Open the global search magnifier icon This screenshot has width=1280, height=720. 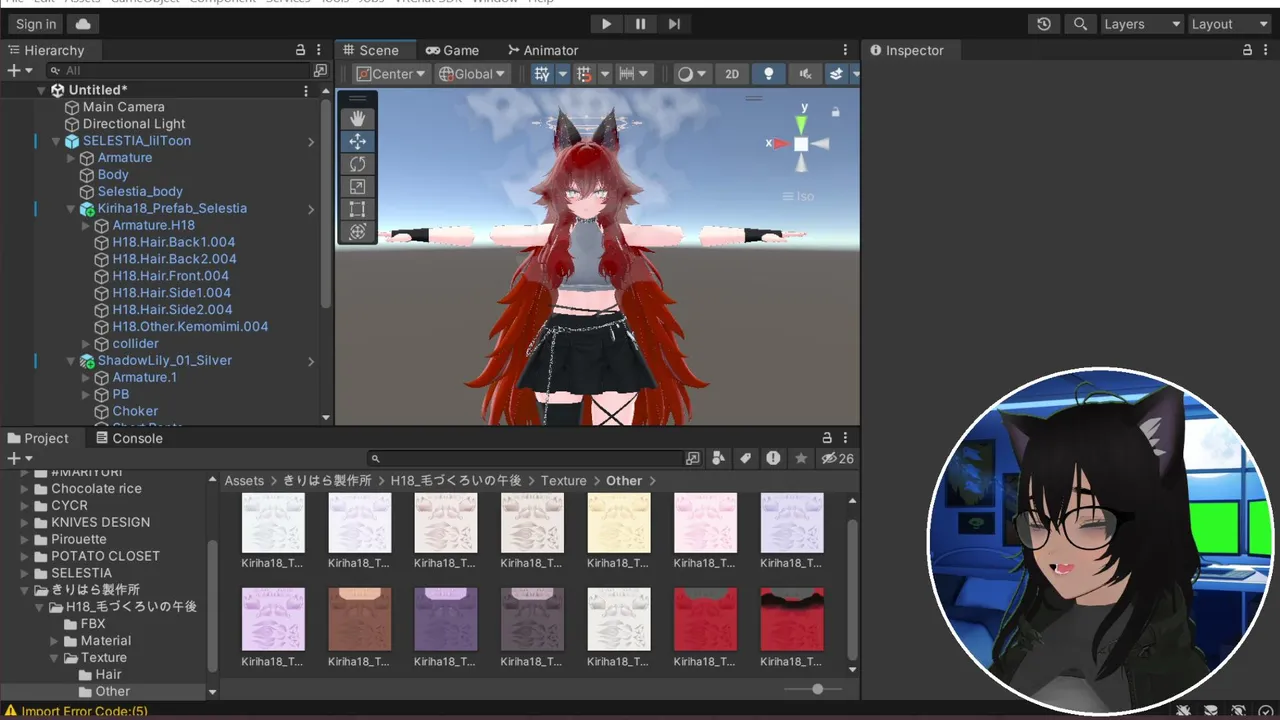1080,24
